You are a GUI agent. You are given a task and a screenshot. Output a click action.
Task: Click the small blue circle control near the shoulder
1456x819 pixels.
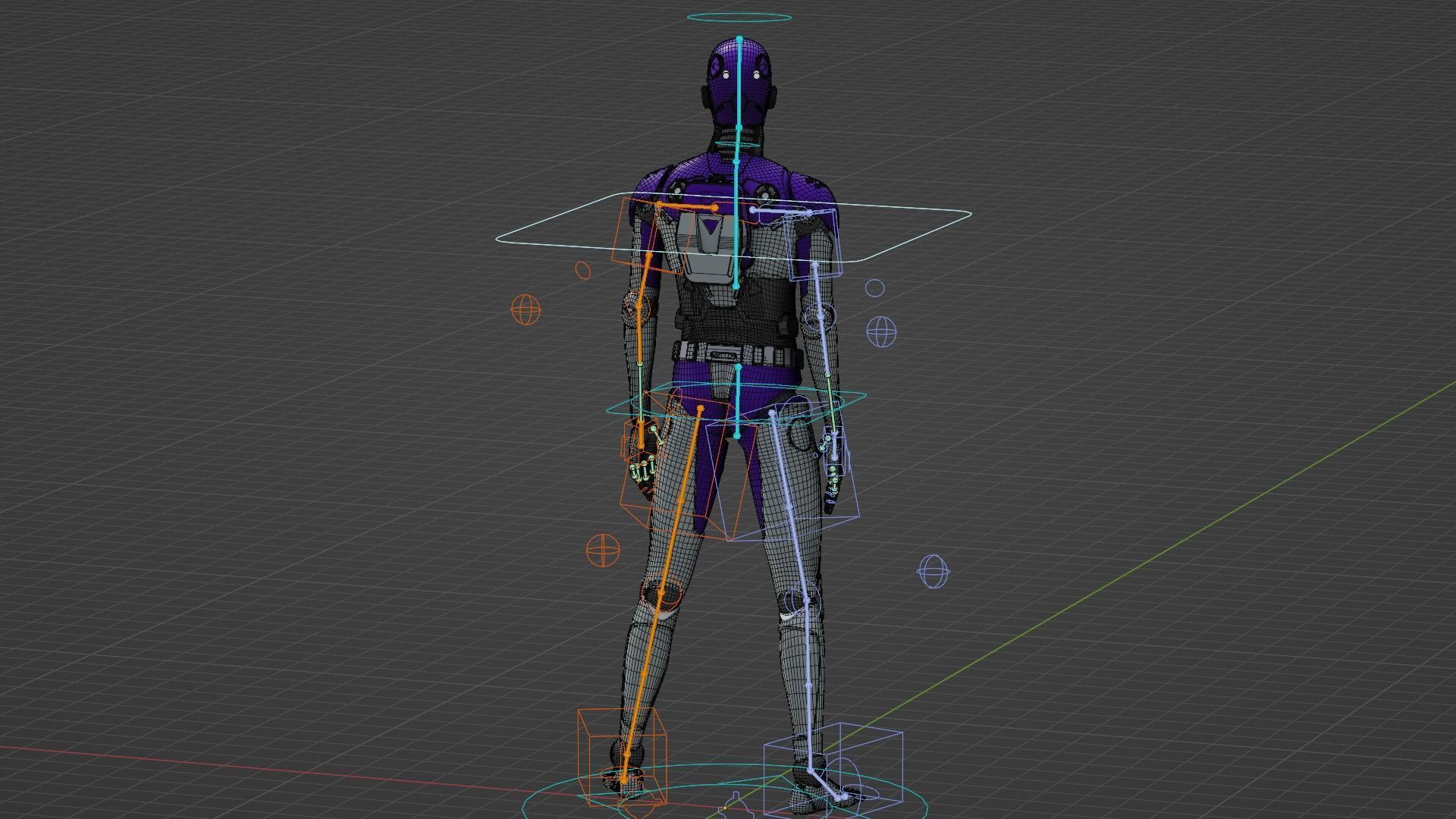coord(874,288)
